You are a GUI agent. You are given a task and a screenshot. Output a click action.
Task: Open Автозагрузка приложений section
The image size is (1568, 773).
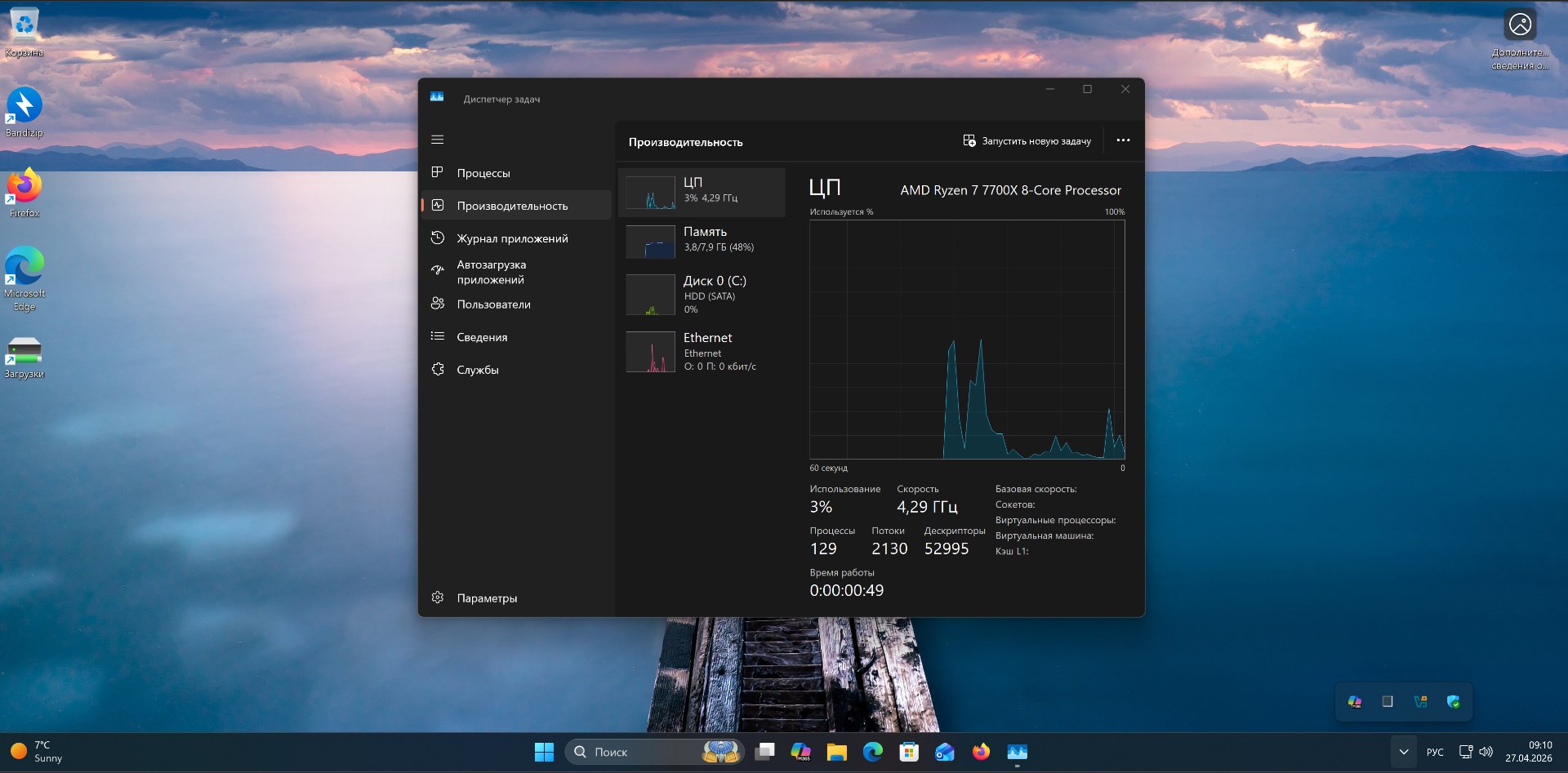[x=491, y=272]
